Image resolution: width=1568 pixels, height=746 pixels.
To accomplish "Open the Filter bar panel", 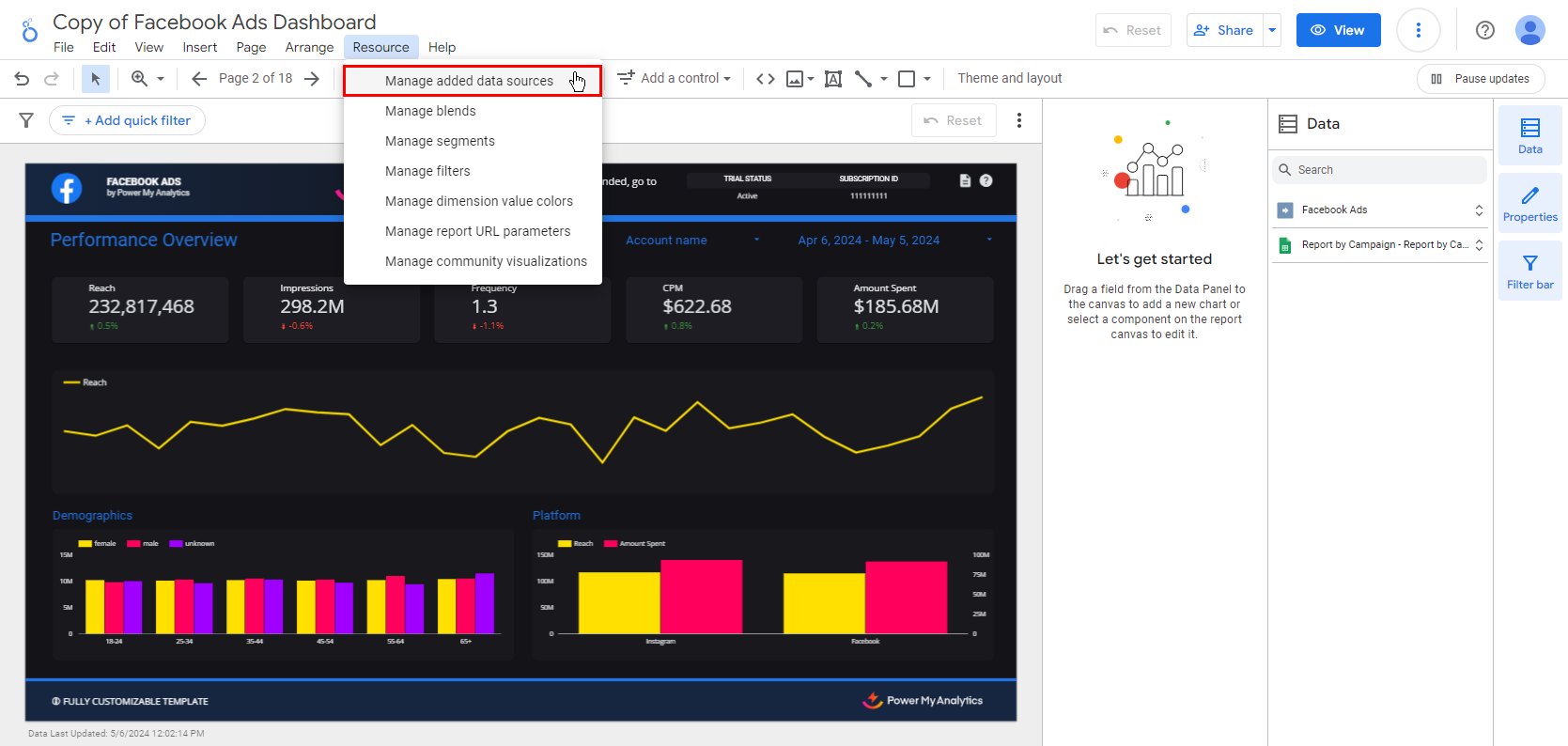I will (1529, 272).
